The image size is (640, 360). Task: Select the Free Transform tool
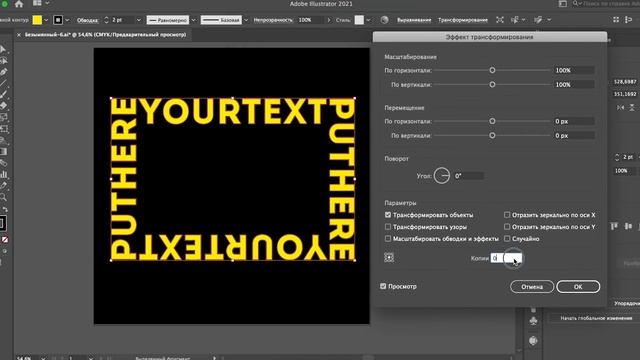4,129
